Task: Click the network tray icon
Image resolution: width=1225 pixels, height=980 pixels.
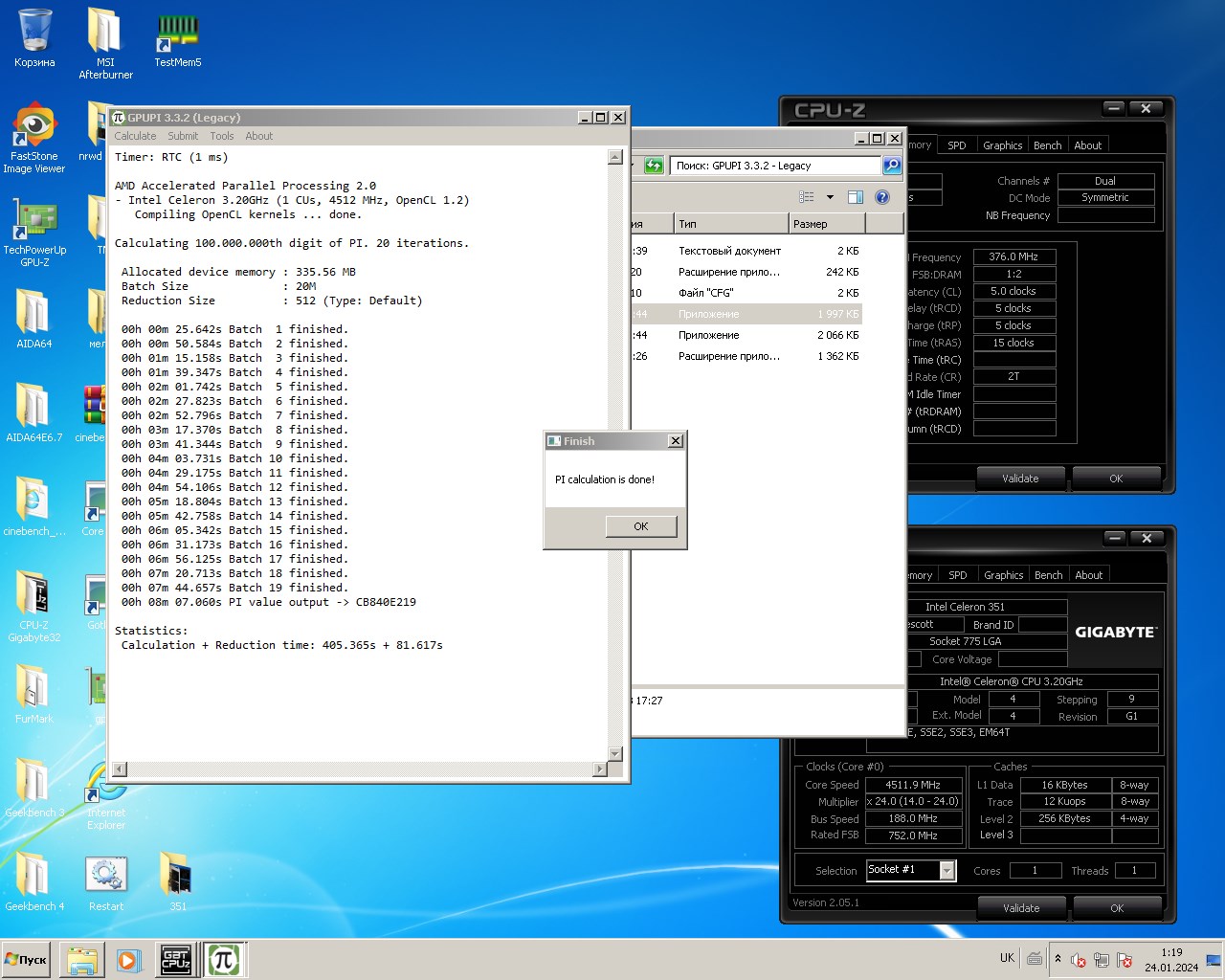Action: 1102,960
